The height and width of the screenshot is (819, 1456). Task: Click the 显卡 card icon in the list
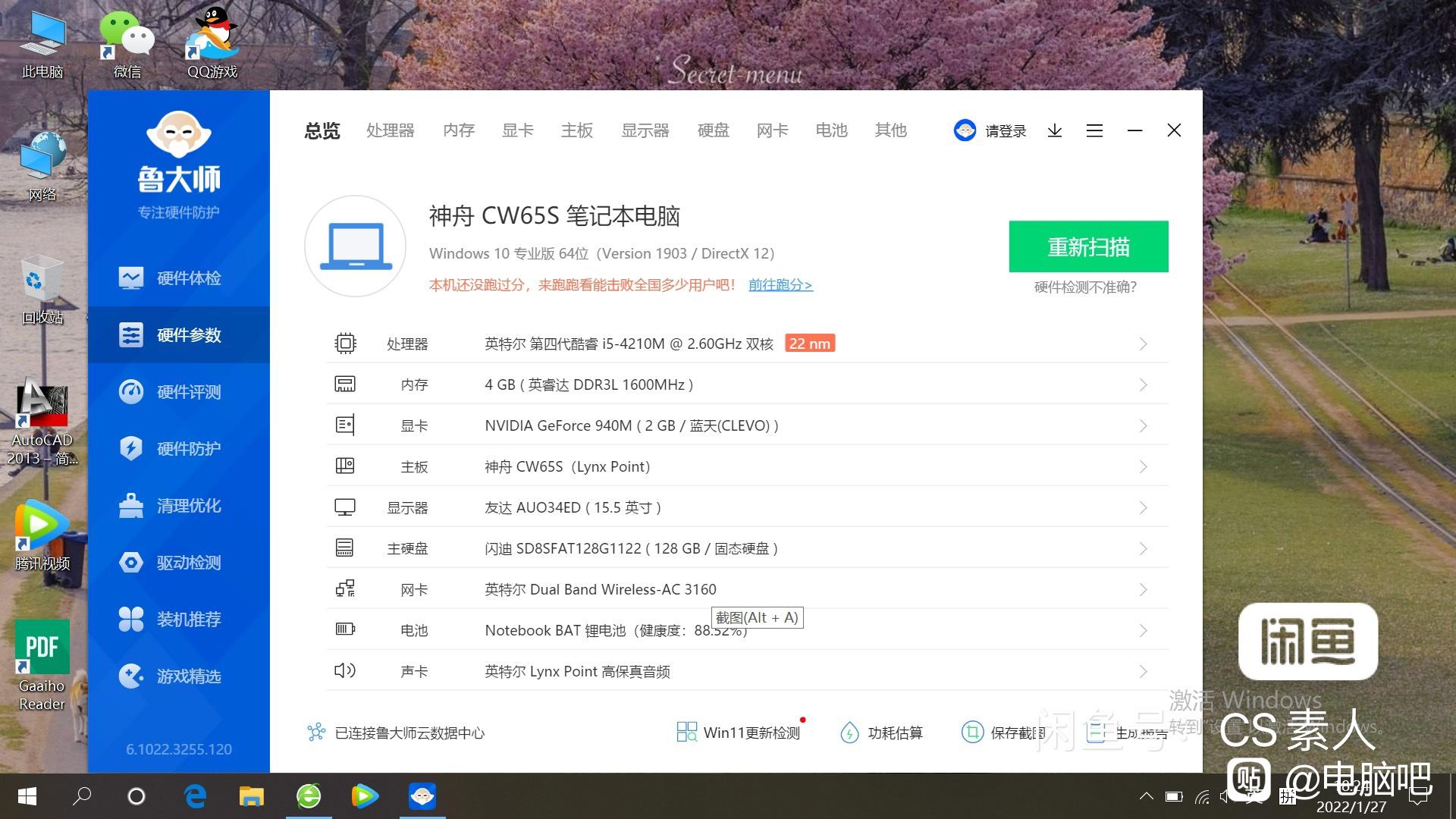(345, 425)
